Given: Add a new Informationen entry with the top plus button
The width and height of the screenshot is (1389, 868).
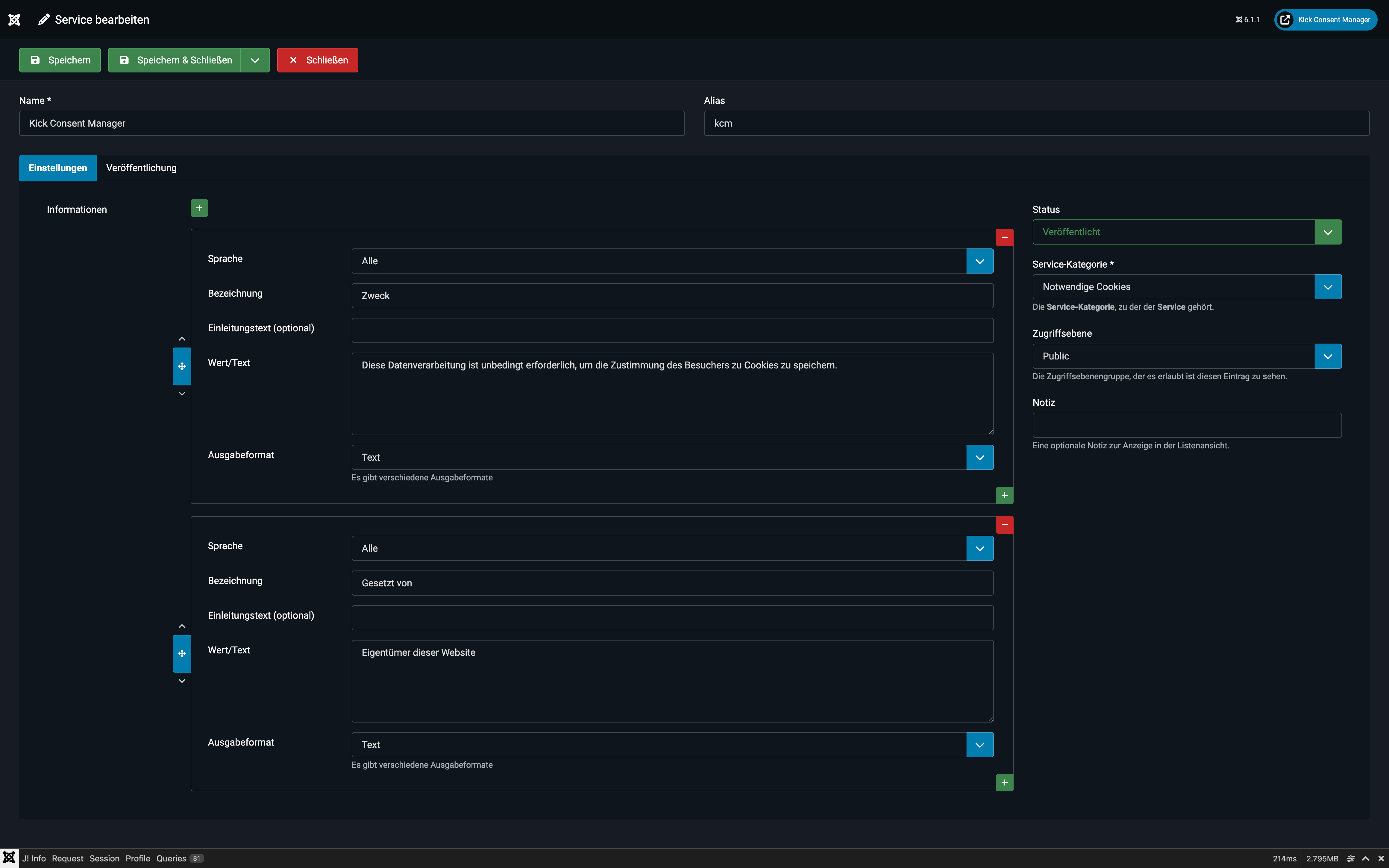Looking at the screenshot, I should coord(199,208).
